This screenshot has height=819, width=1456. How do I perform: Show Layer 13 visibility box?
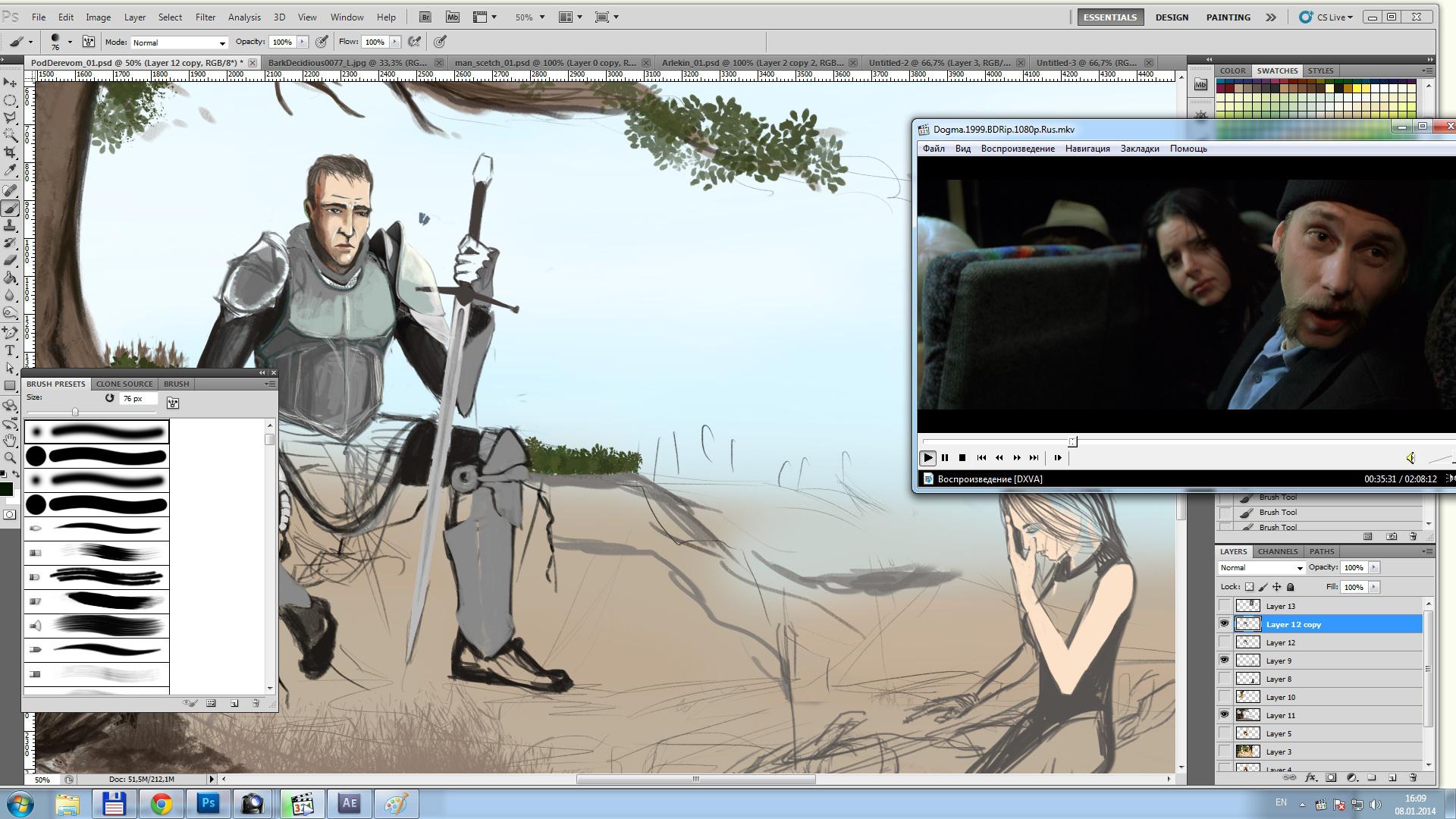(x=1224, y=606)
